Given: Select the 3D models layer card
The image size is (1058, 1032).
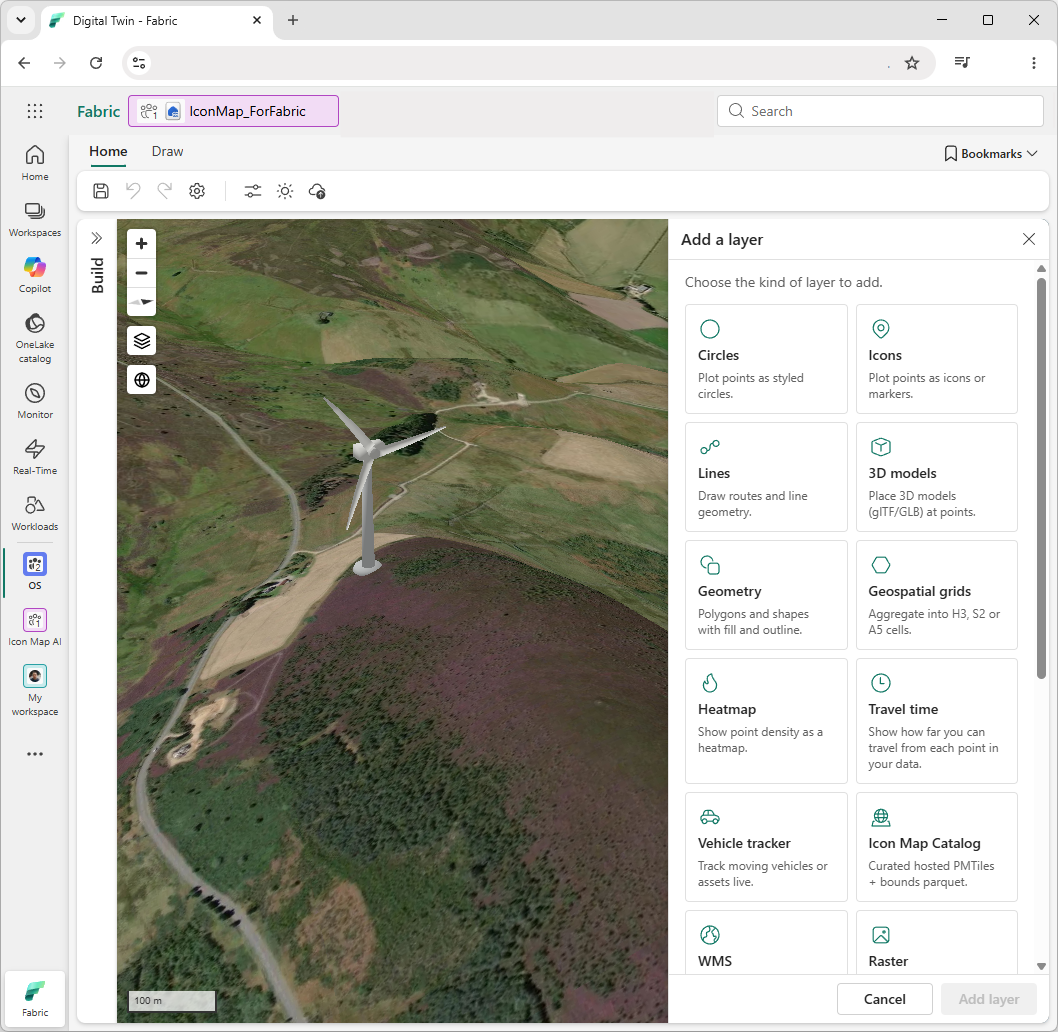Looking at the screenshot, I should (x=937, y=477).
